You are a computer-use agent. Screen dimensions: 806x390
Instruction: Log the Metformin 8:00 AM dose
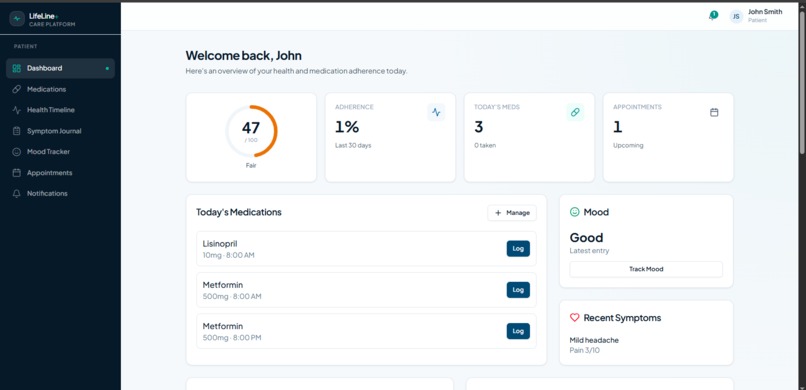pyautogui.click(x=518, y=290)
